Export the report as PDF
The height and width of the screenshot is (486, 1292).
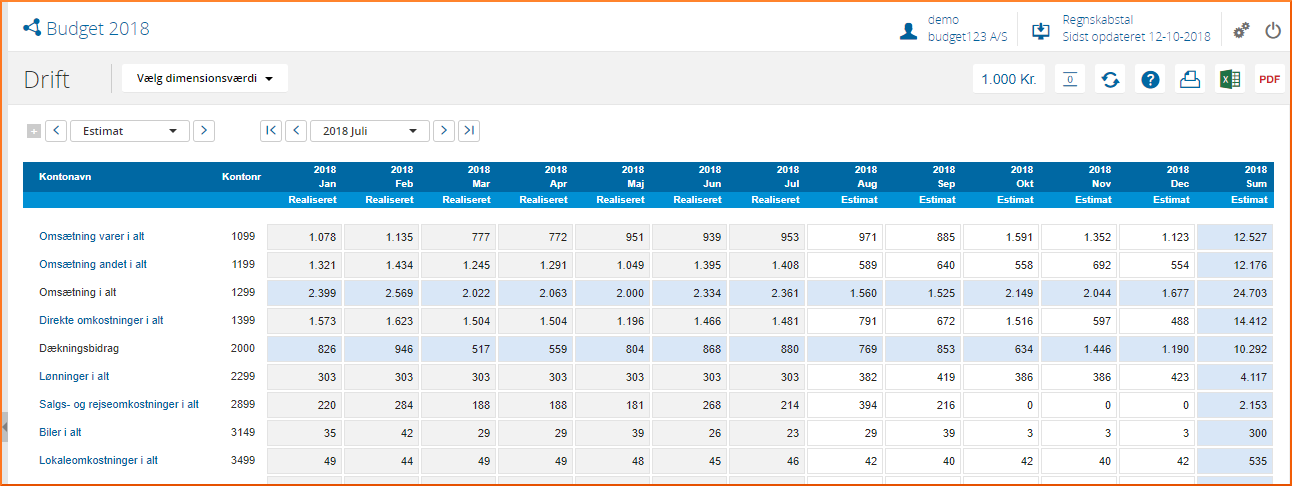[x=1269, y=79]
